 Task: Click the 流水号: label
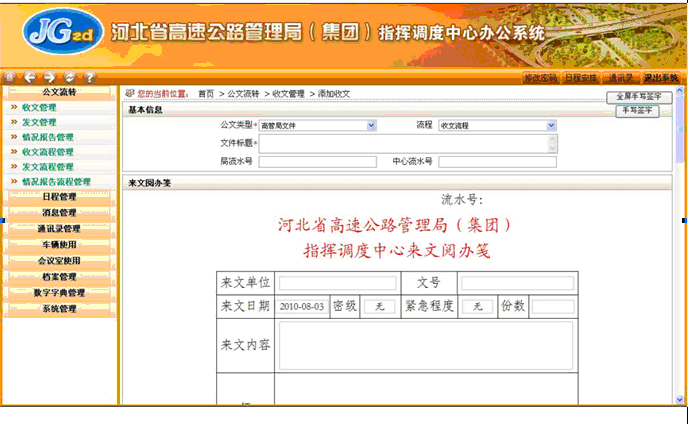462,200
